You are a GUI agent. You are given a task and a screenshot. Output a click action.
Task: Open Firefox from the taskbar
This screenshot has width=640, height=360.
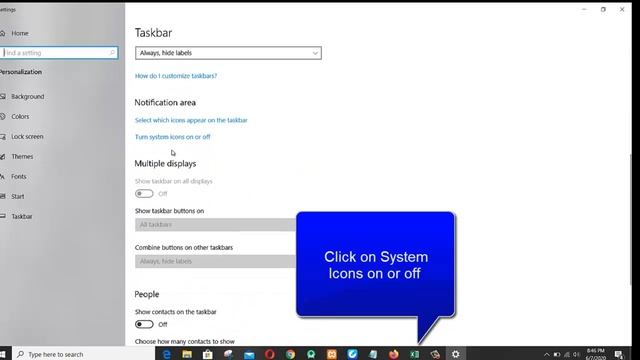click(x=393, y=354)
